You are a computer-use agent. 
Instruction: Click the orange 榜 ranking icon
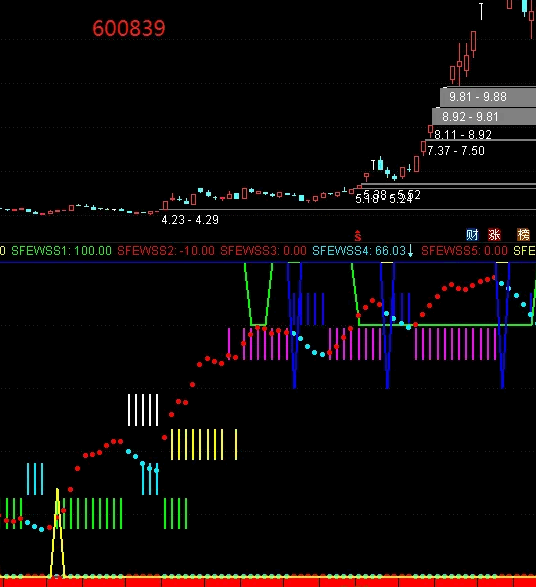(x=523, y=235)
